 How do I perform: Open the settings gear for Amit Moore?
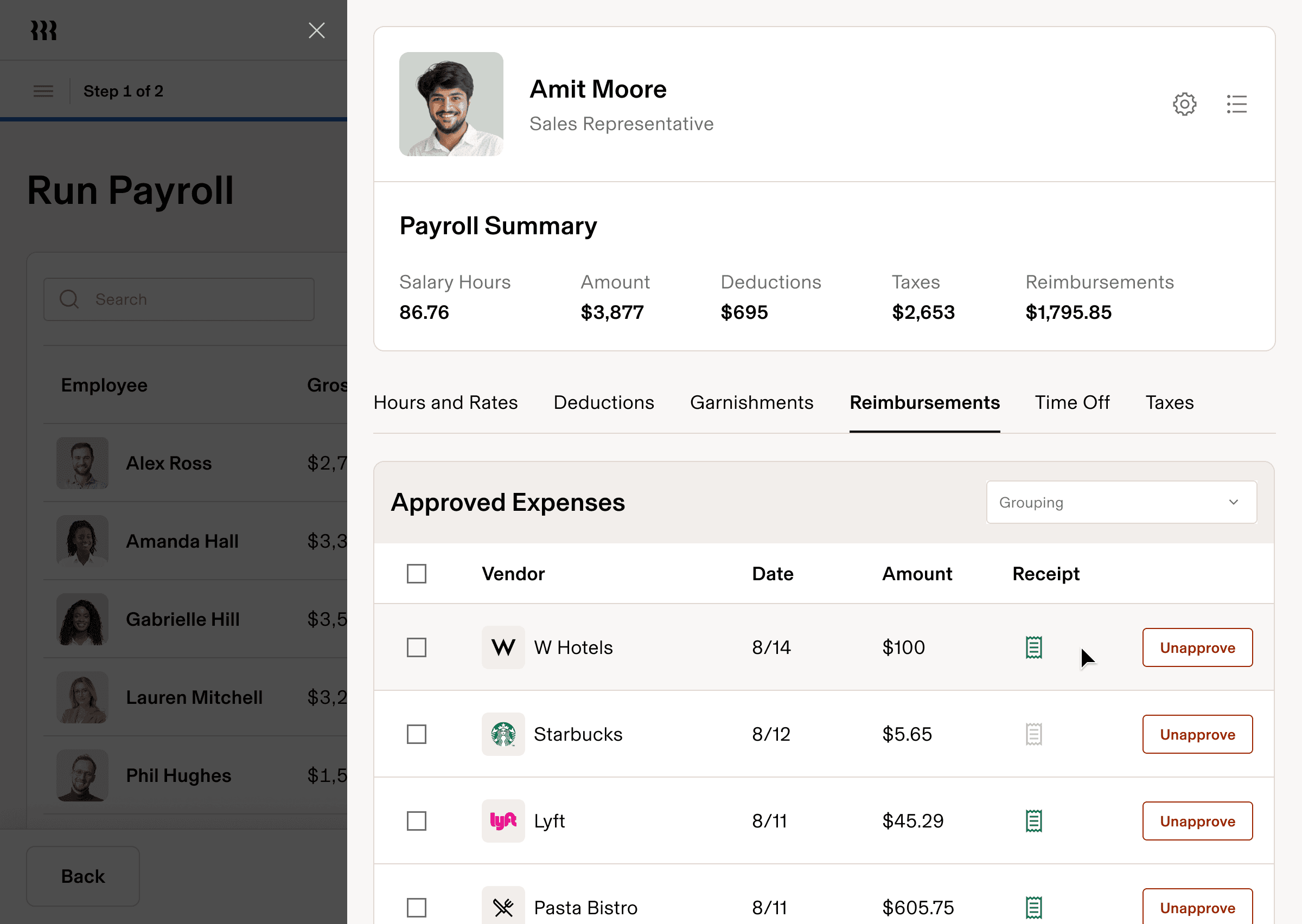click(1184, 104)
